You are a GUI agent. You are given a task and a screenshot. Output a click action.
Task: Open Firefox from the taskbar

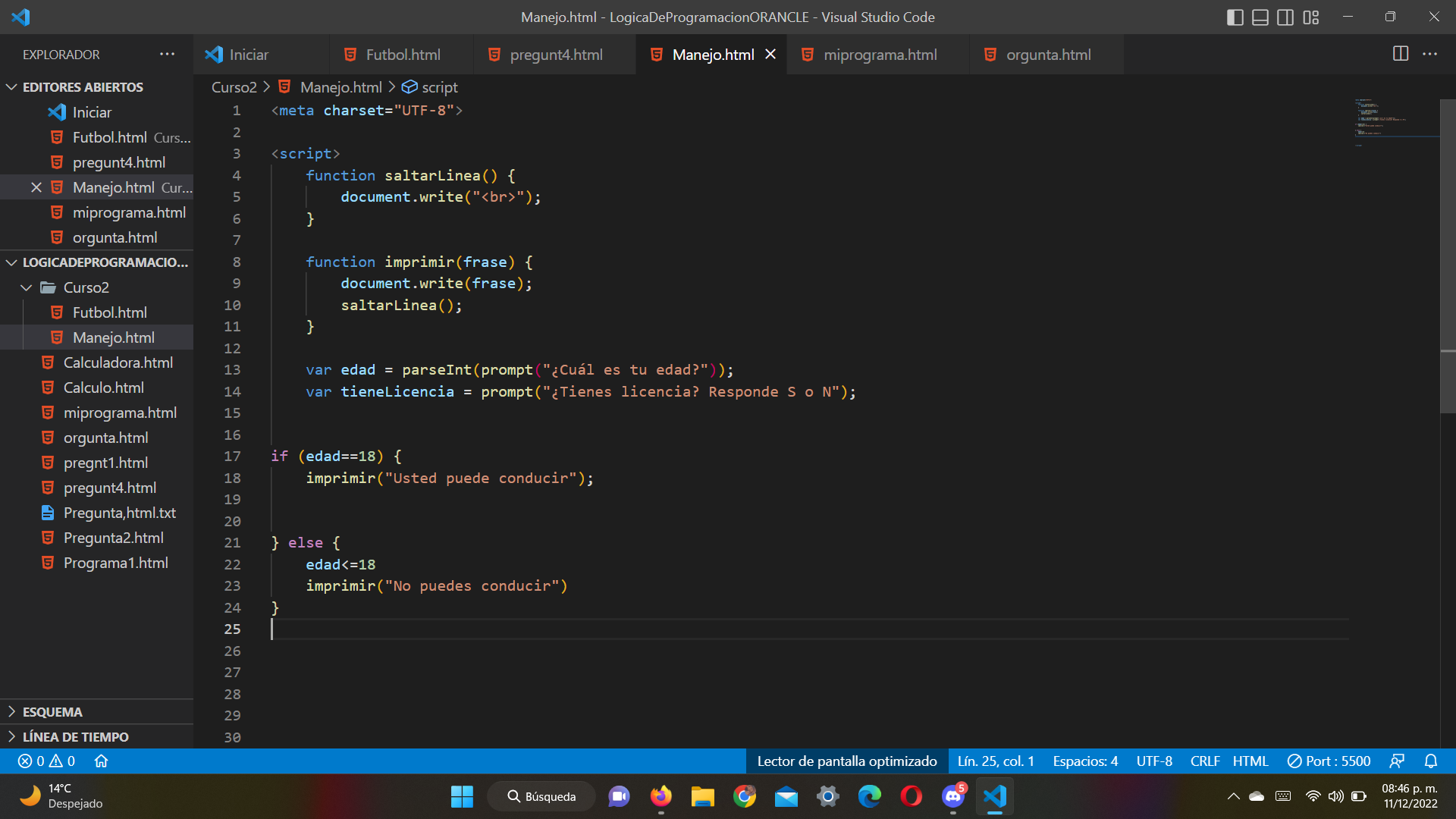point(661,796)
